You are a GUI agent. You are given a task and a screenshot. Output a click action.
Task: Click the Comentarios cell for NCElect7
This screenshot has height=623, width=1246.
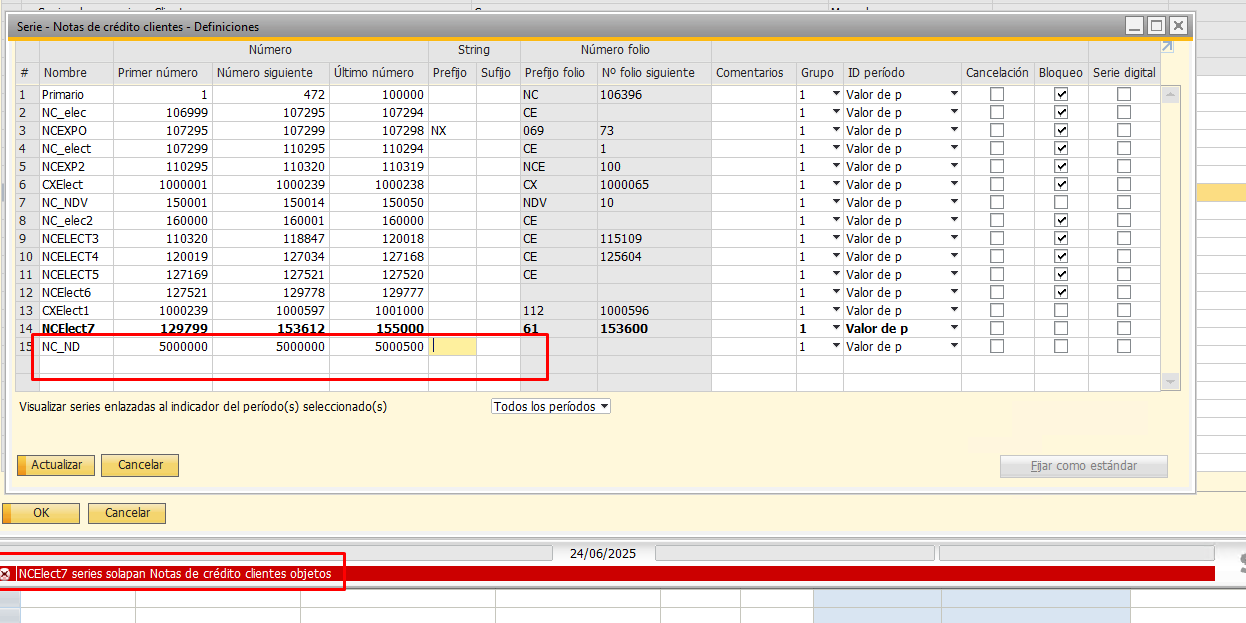(754, 328)
